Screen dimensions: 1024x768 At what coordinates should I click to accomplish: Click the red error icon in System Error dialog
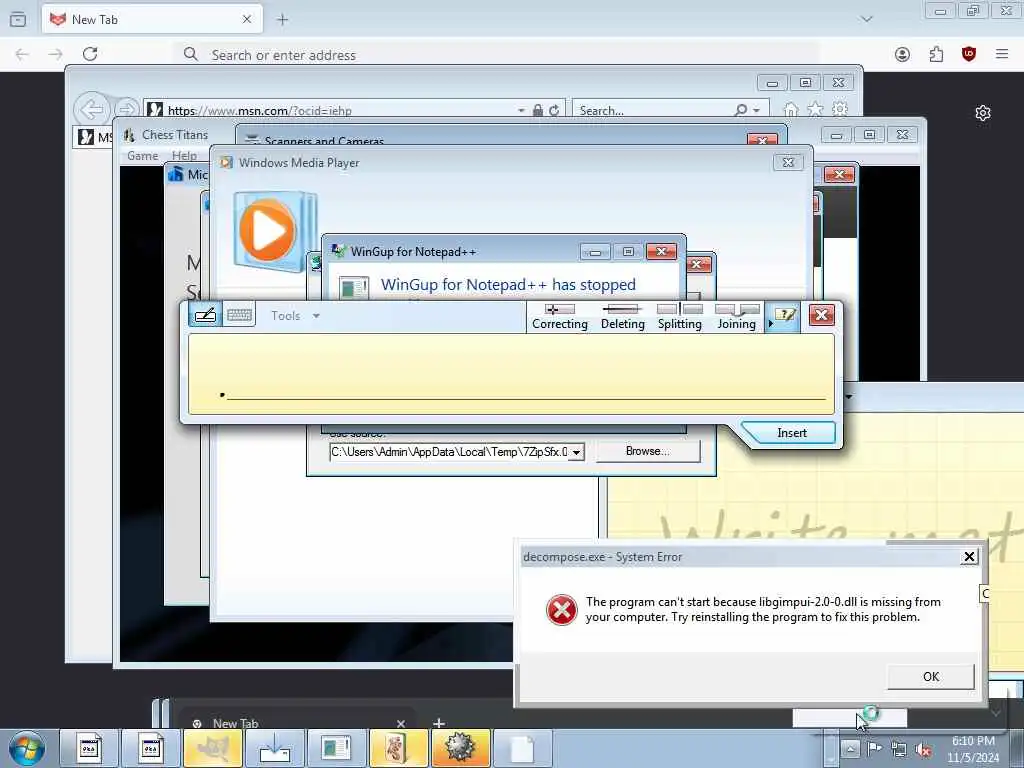point(562,610)
